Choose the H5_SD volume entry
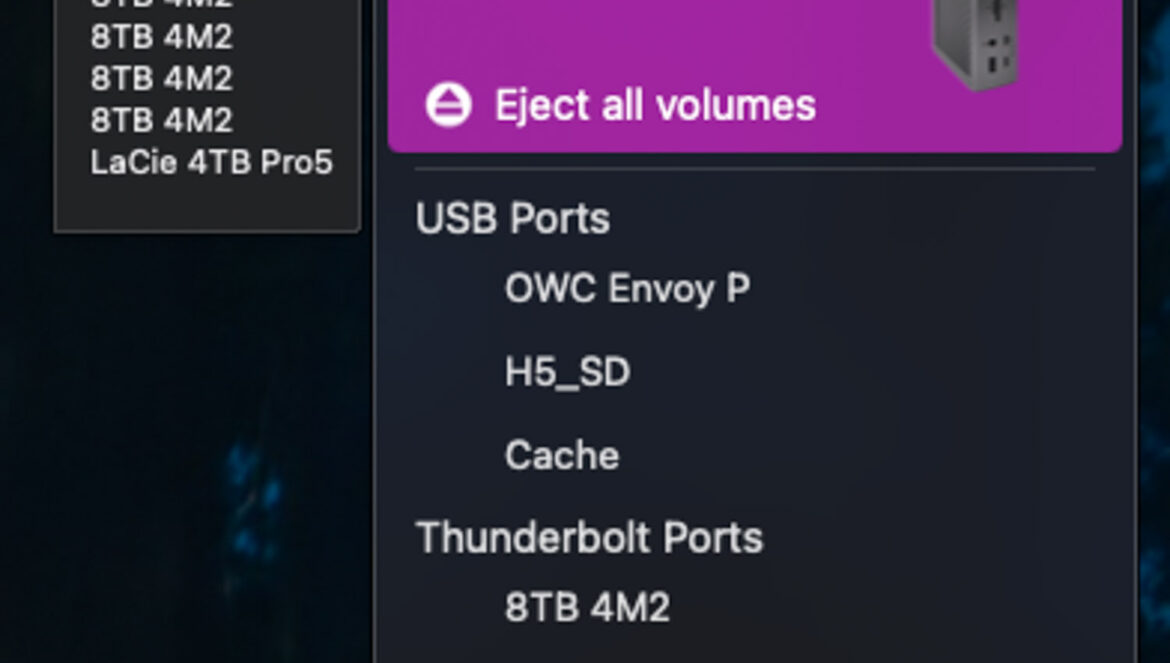This screenshot has height=663, width=1170. 567,373
